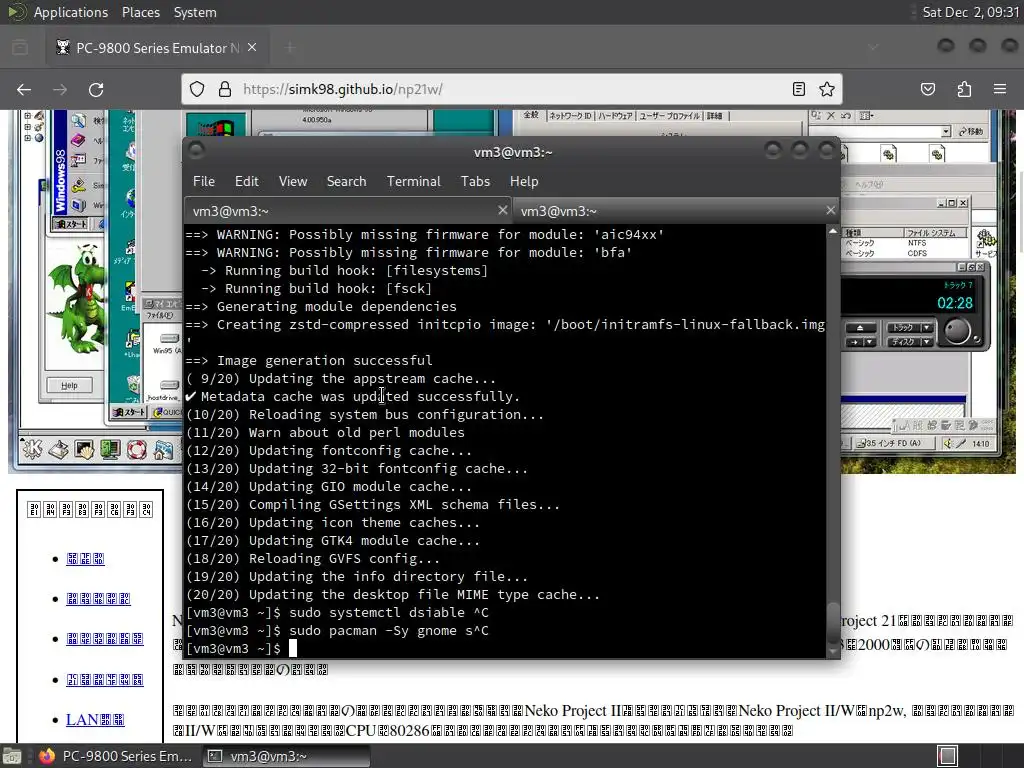The image size is (1024, 768).
Task: Go back to the previous page in Firefox
Action: (24, 89)
